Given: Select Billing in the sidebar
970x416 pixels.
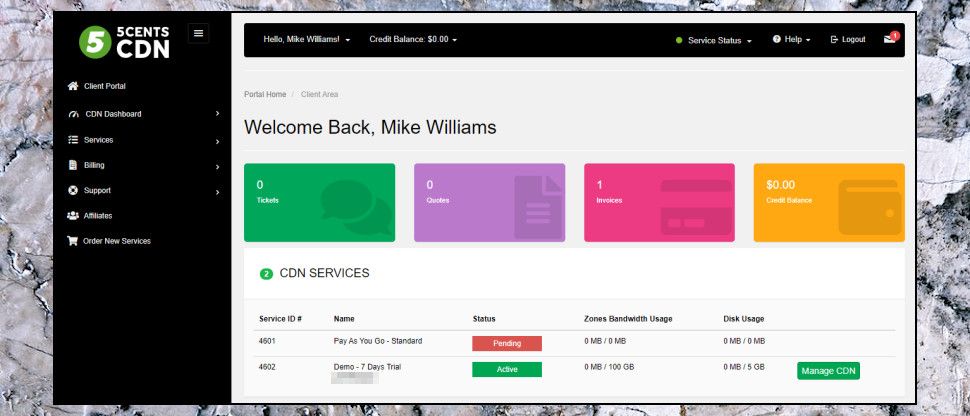Looking at the screenshot, I should 94,165.
